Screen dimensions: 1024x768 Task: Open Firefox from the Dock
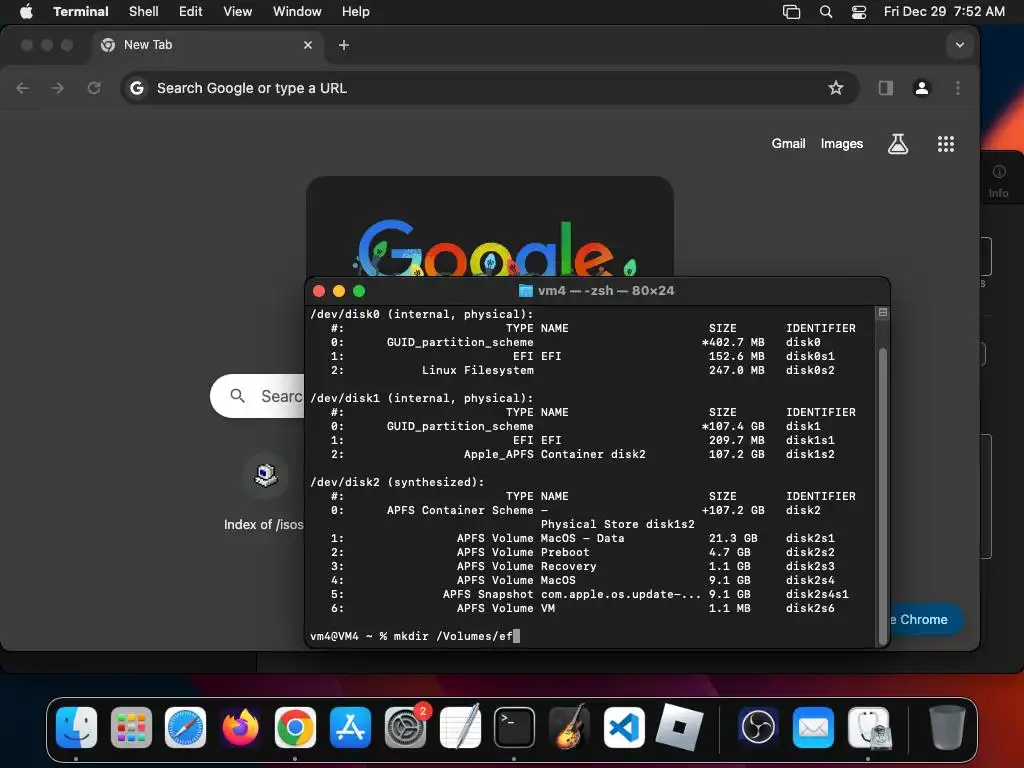tap(240, 728)
